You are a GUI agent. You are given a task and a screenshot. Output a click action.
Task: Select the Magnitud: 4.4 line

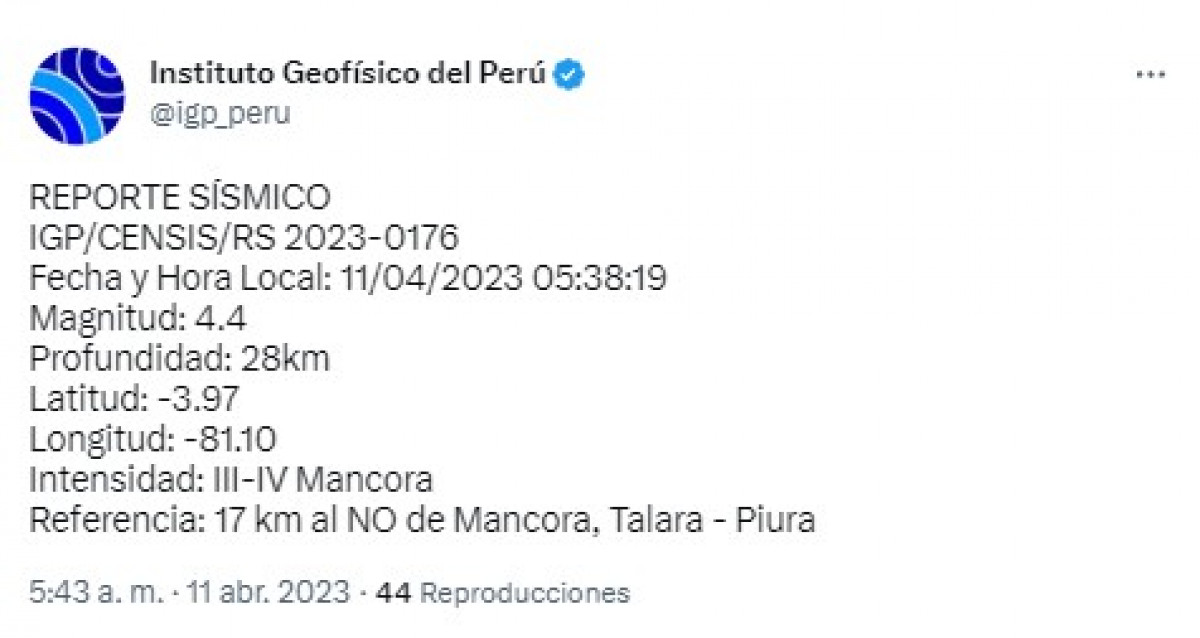coord(138,319)
